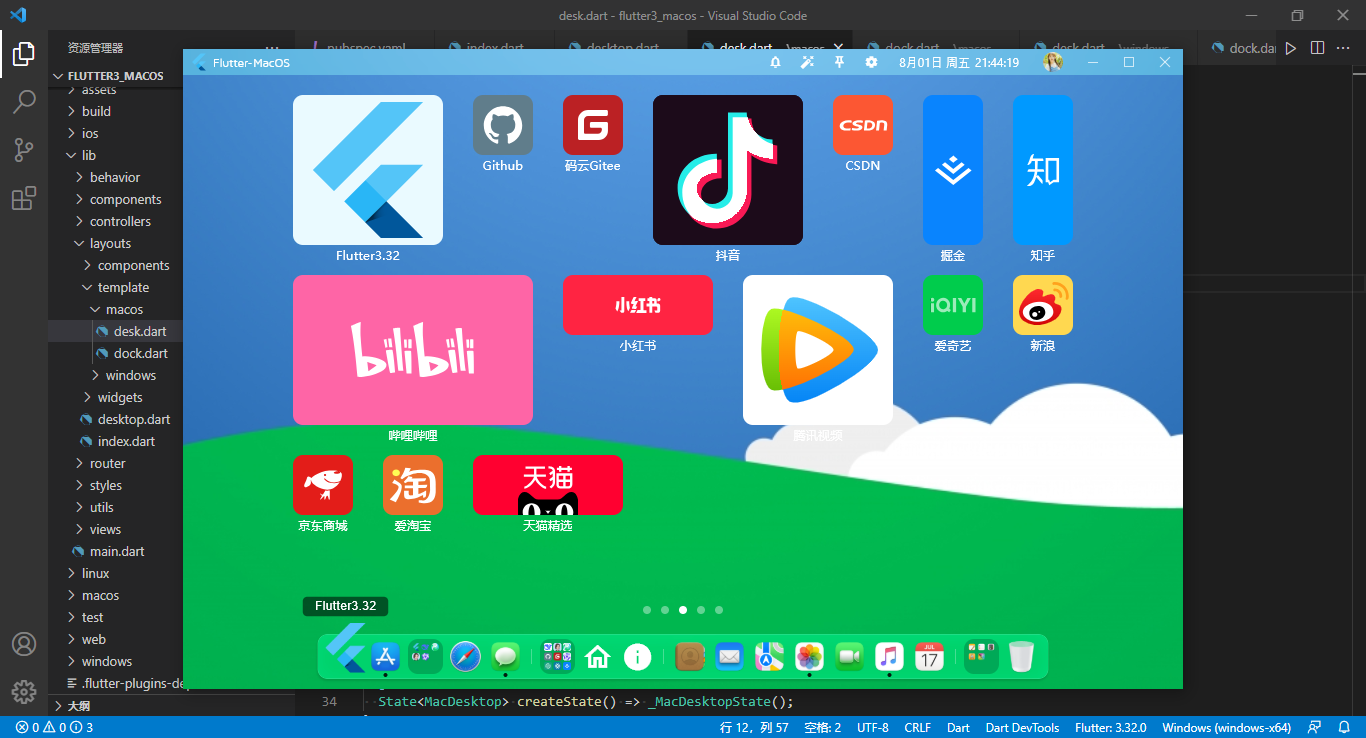The image size is (1366, 738).
Task: Launch the 爱淘宝 icon
Action: tap(413, 485)
